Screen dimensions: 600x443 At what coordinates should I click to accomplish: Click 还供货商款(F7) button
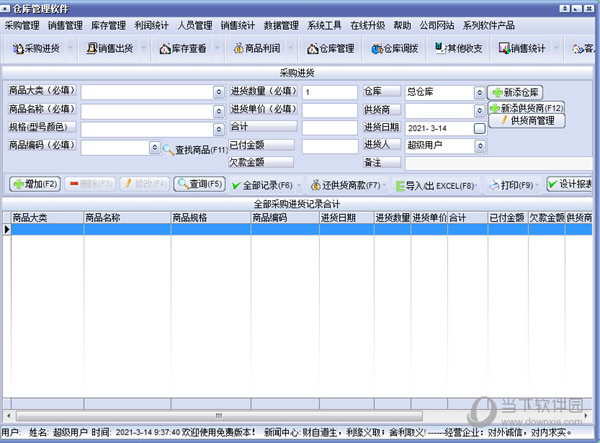click(346, 186)
